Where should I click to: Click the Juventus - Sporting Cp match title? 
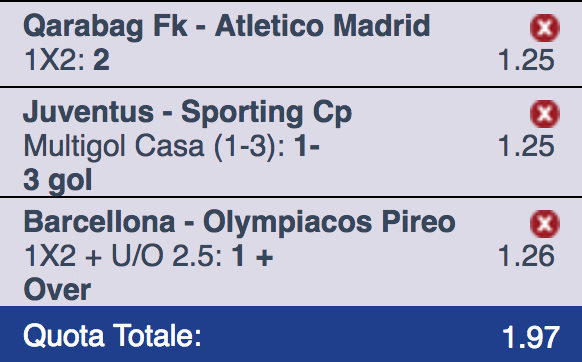[x=187, y=112]
